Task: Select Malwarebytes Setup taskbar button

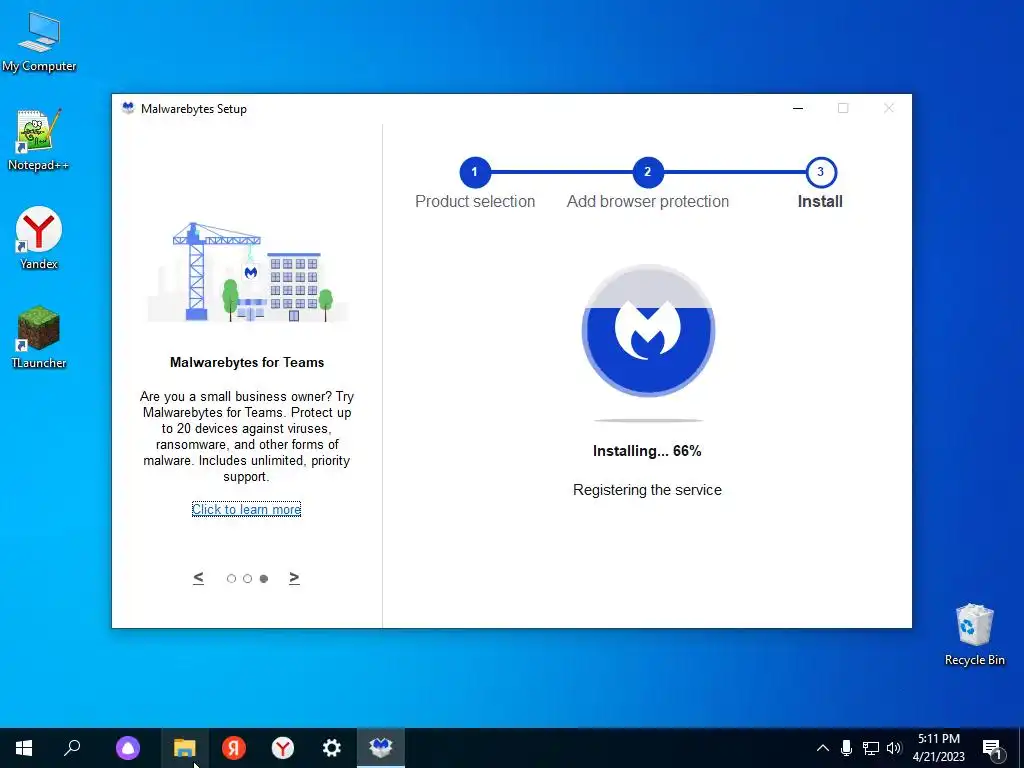Action: [381, 748]
